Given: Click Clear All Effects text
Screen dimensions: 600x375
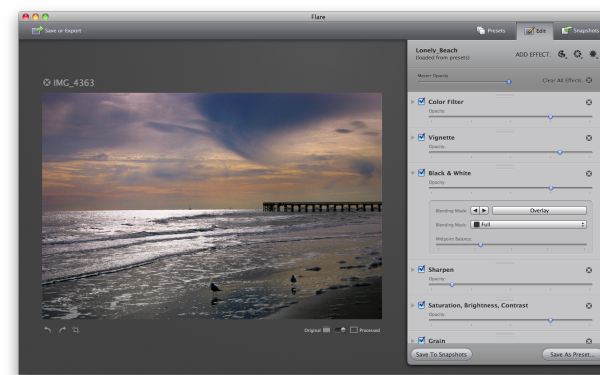Looking at the screenshot, I should pos(562,80).
